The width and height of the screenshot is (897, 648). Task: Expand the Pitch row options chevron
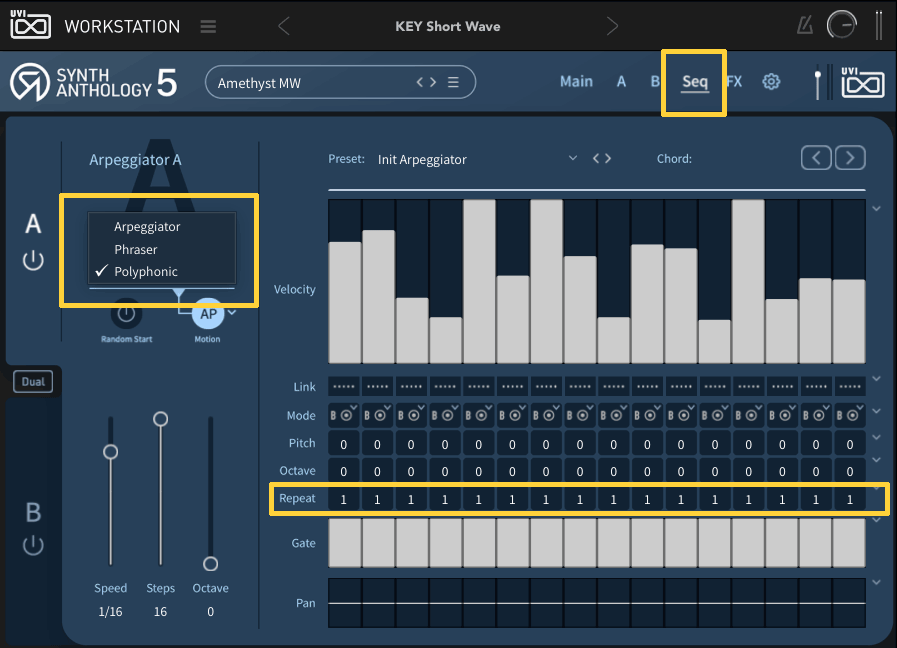(x=876, y=437)
